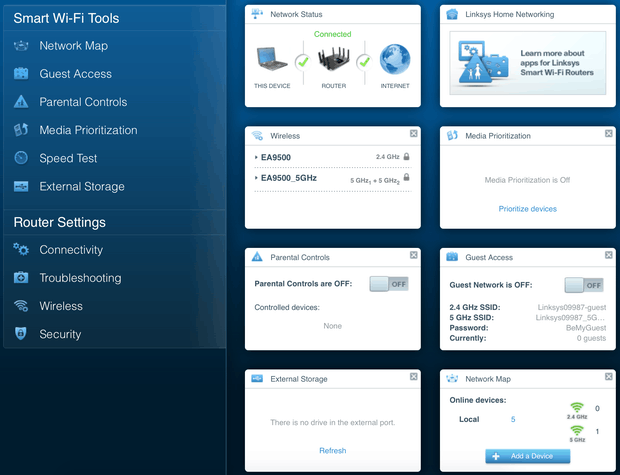
Task: Click the Security shield icon
Action: (x=21, y=334)
